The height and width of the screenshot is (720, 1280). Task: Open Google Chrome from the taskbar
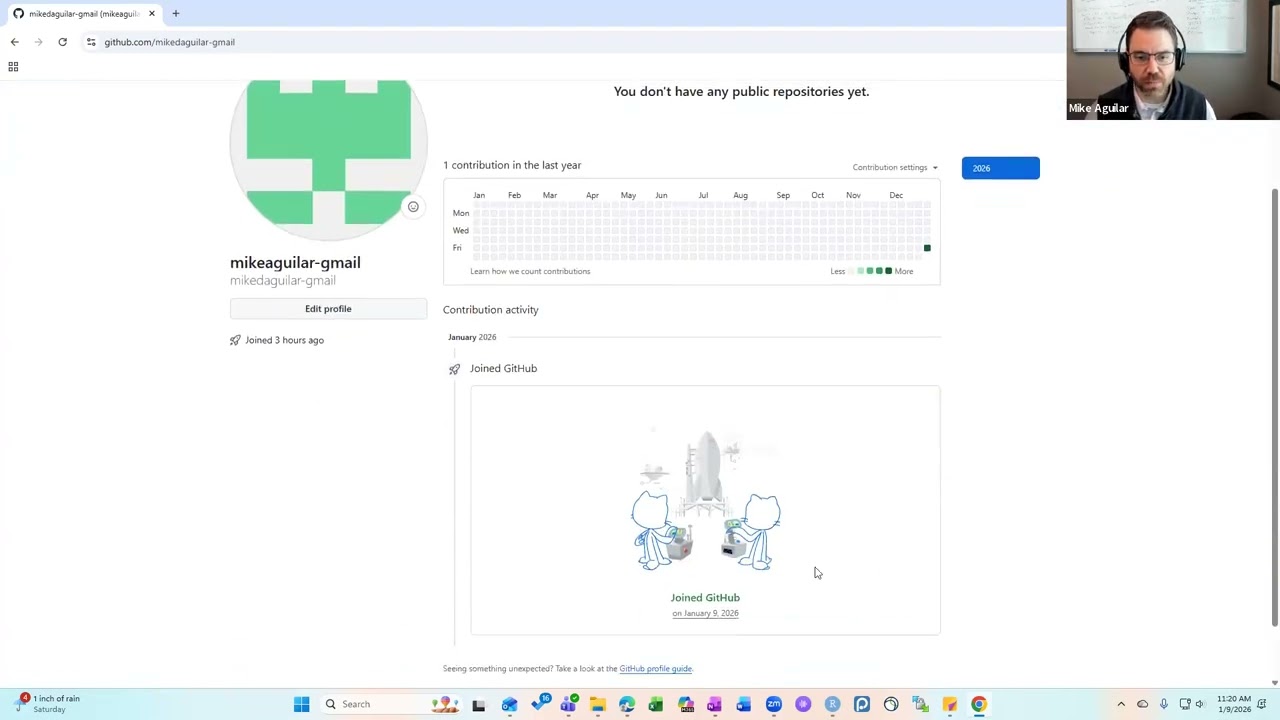click(979, 704)
